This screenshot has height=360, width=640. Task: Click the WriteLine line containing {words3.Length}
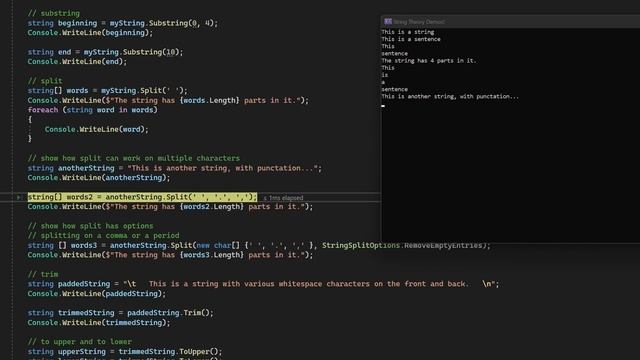(x=170, y=255)
